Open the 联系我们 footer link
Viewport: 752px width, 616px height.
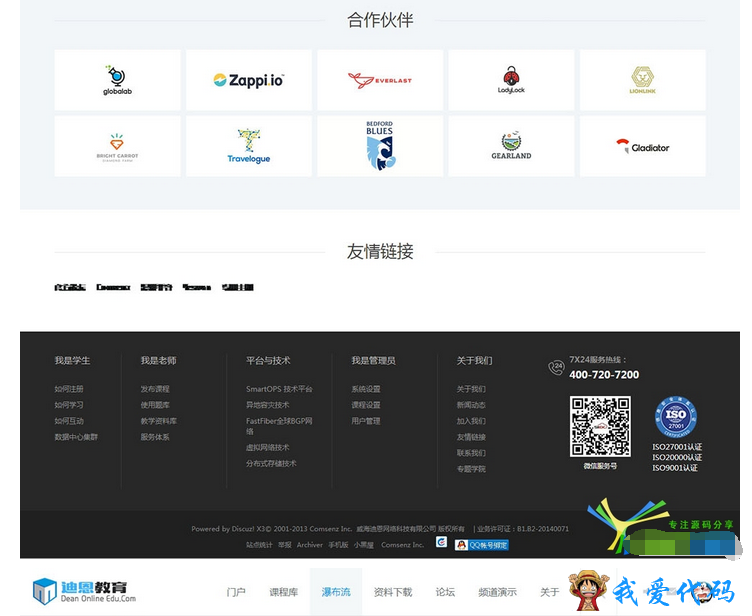(471, 453)
